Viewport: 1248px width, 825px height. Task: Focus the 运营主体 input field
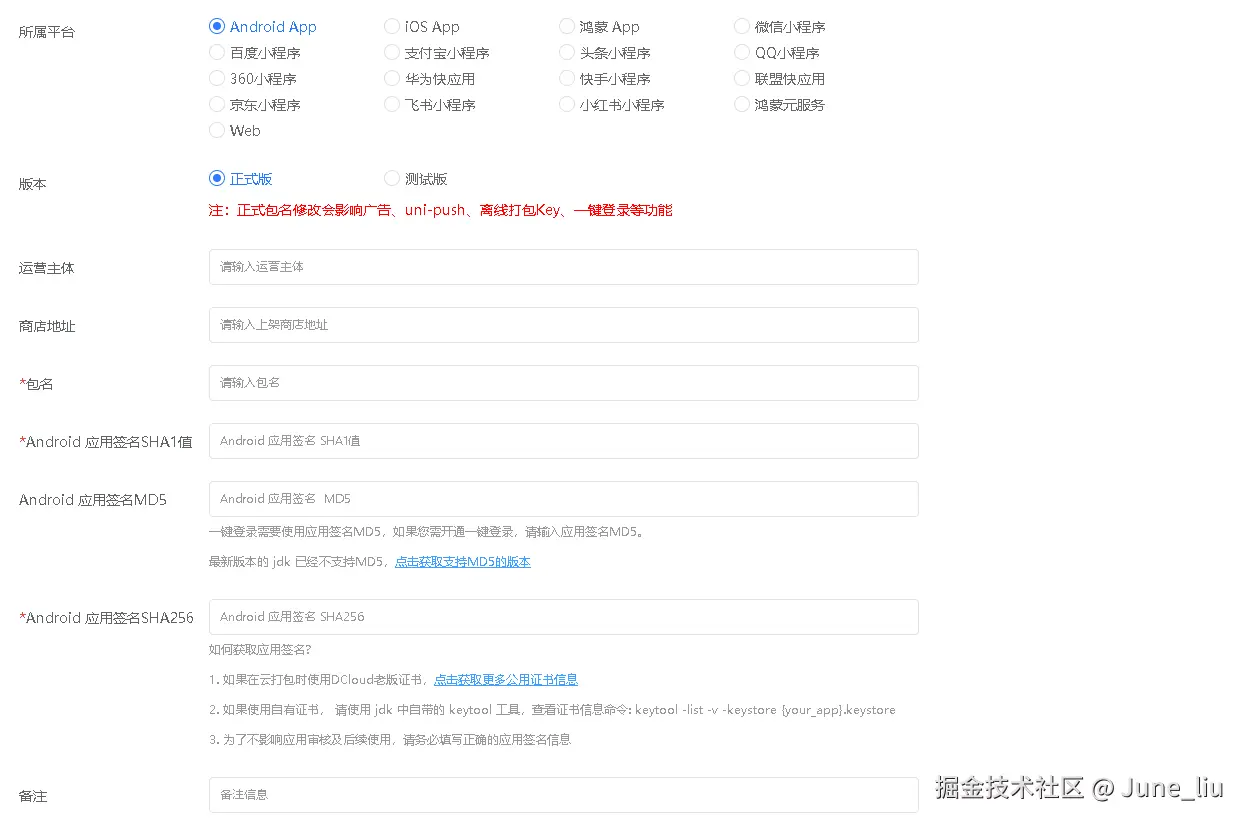tap(563, 267)
